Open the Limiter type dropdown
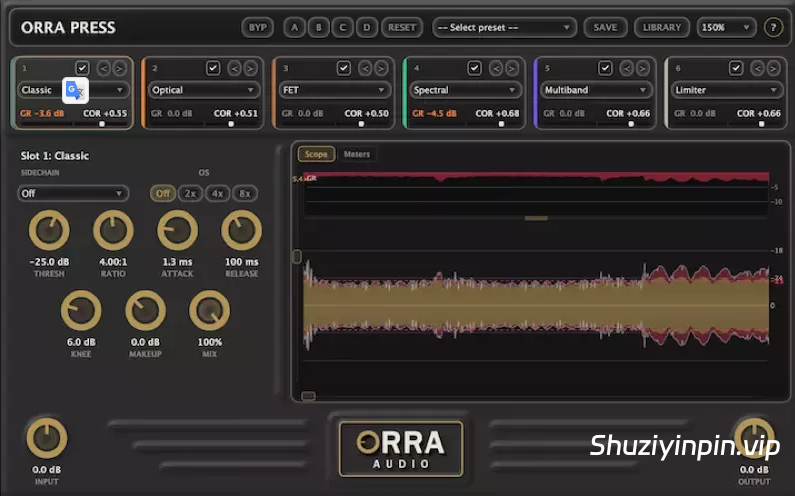This screenshot has height=496, width=795. [x=727, y=90]
